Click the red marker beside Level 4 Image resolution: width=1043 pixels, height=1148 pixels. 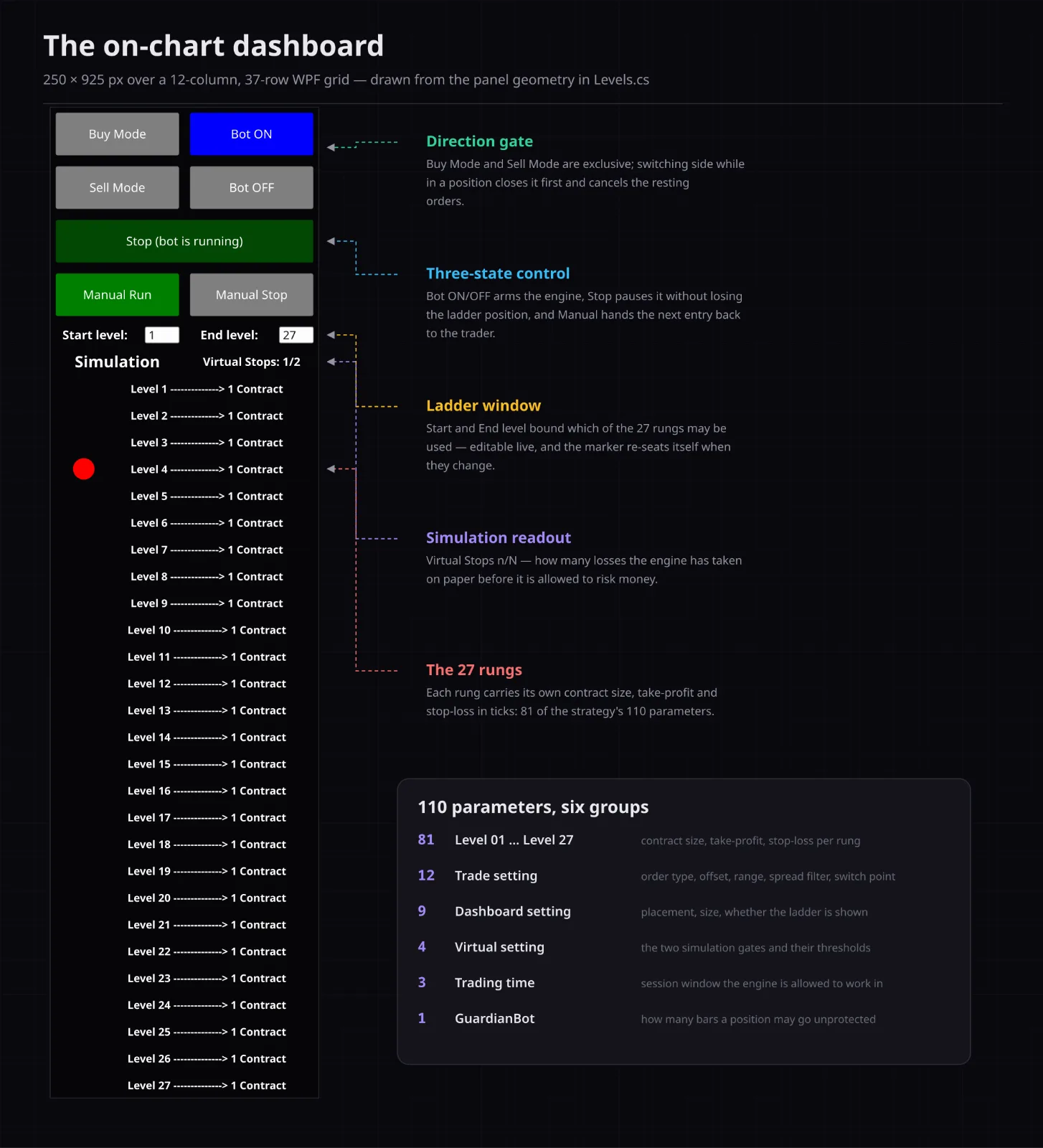tap(84, 469)
